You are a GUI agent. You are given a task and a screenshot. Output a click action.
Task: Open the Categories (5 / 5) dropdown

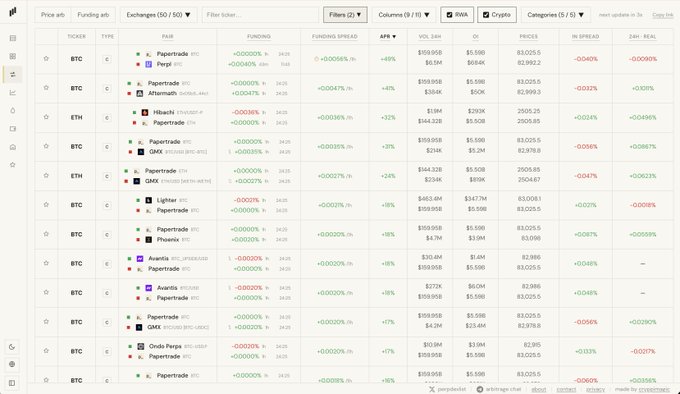[556, 15]
